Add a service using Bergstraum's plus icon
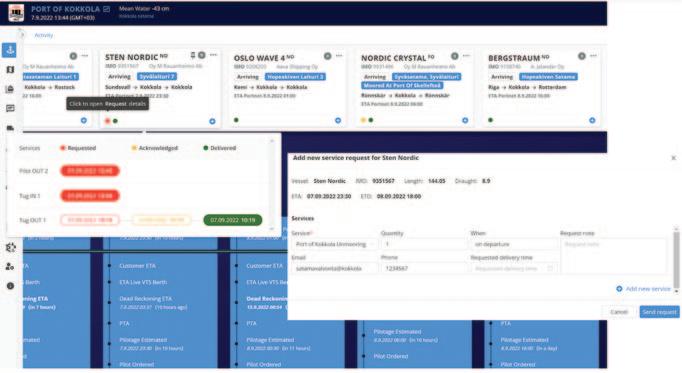This screenshot has height=373, width=682. tap(592, 120)
